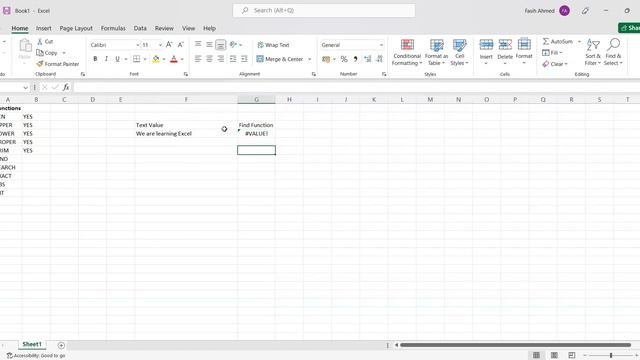Apply the Fill Color bucket
Image resolution: width=640 pixels, height=360 pixels.
point(156,59)
